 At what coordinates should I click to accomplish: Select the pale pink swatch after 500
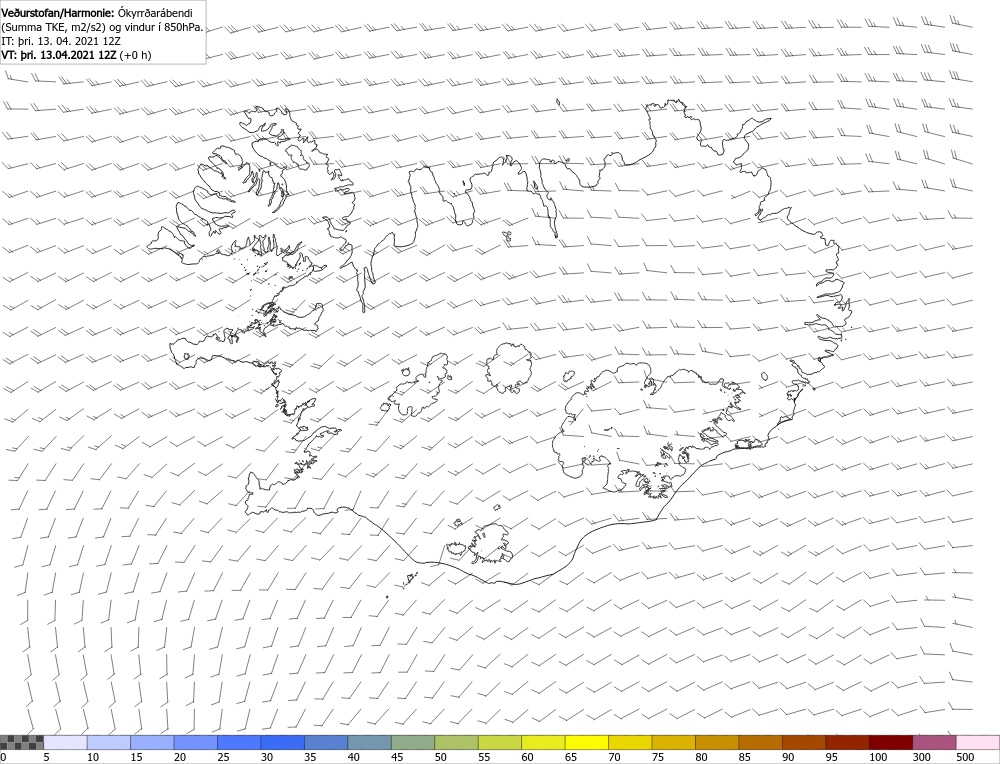[978, 742]
